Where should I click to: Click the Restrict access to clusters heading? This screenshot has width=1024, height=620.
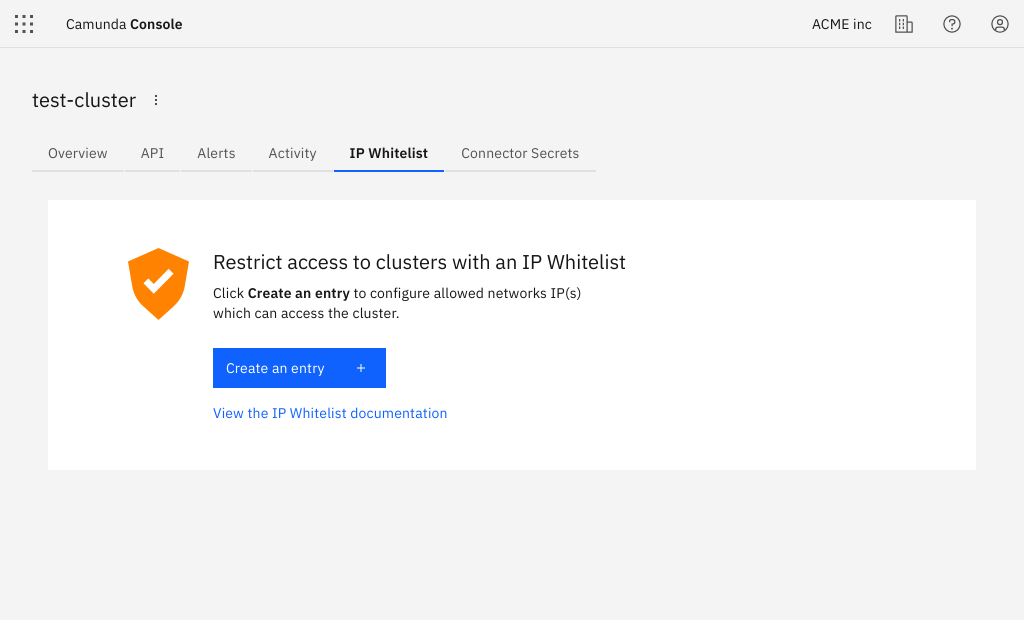tap(419, 262)
